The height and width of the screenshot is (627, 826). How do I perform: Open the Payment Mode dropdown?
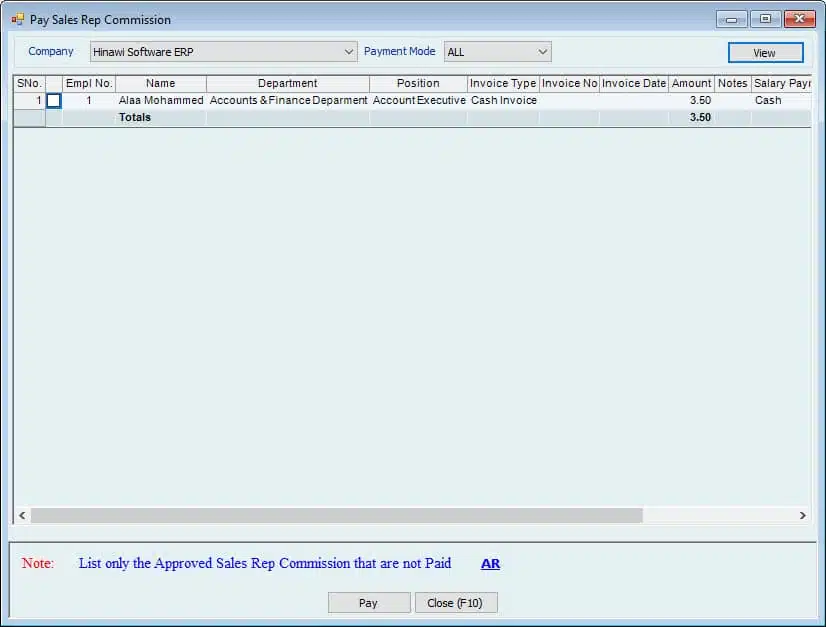(497, 52)
